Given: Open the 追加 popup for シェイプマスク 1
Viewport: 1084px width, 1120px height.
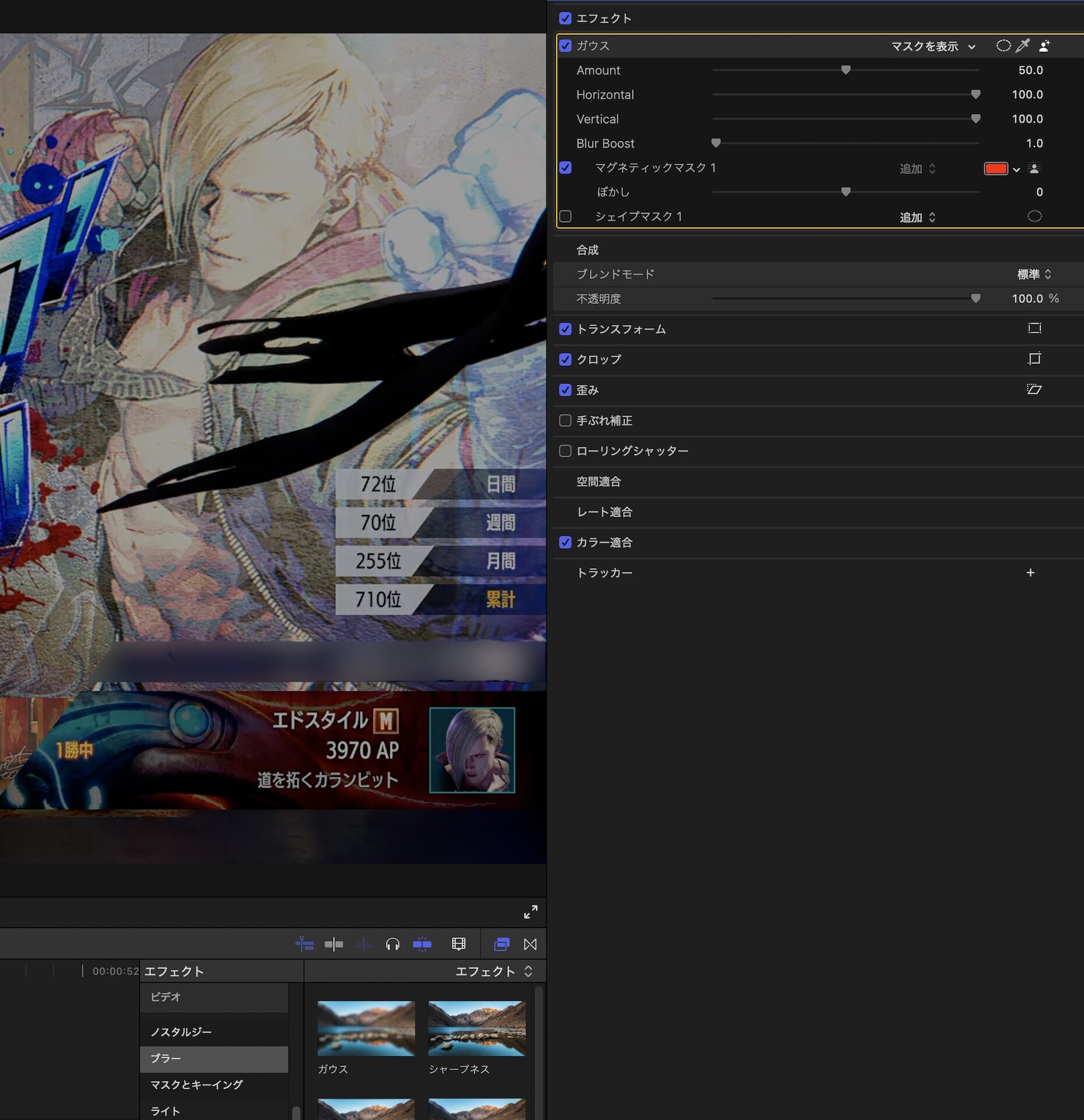Looking at the screenshot, I should [917, 217].
